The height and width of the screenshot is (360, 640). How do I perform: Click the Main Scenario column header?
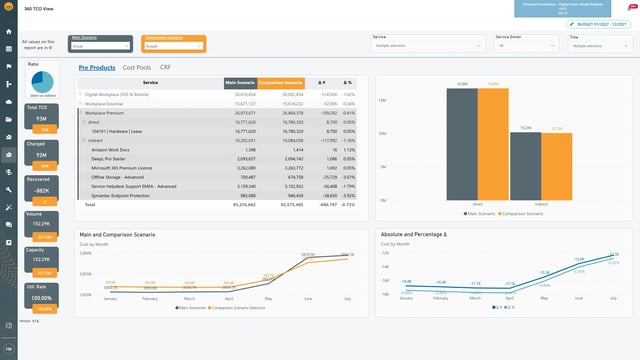coord(240,83)
